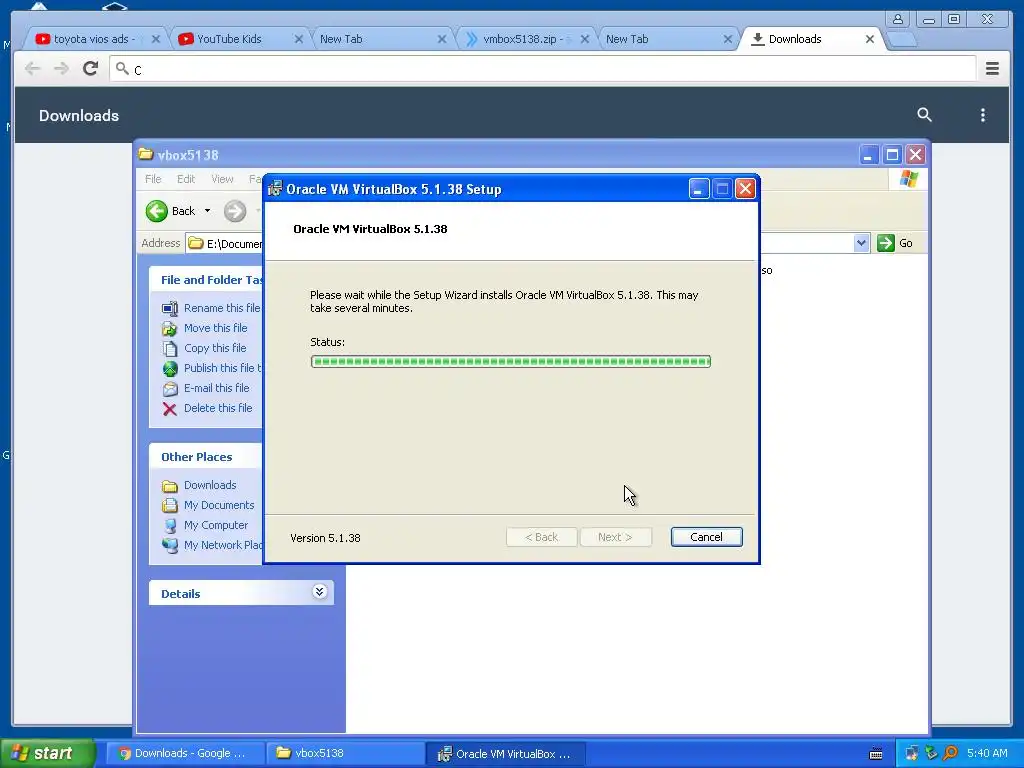Close the vmbox5138.zip tab
Screen dimensions: 1024x768
pyautogui.click(x=584, y=39)
